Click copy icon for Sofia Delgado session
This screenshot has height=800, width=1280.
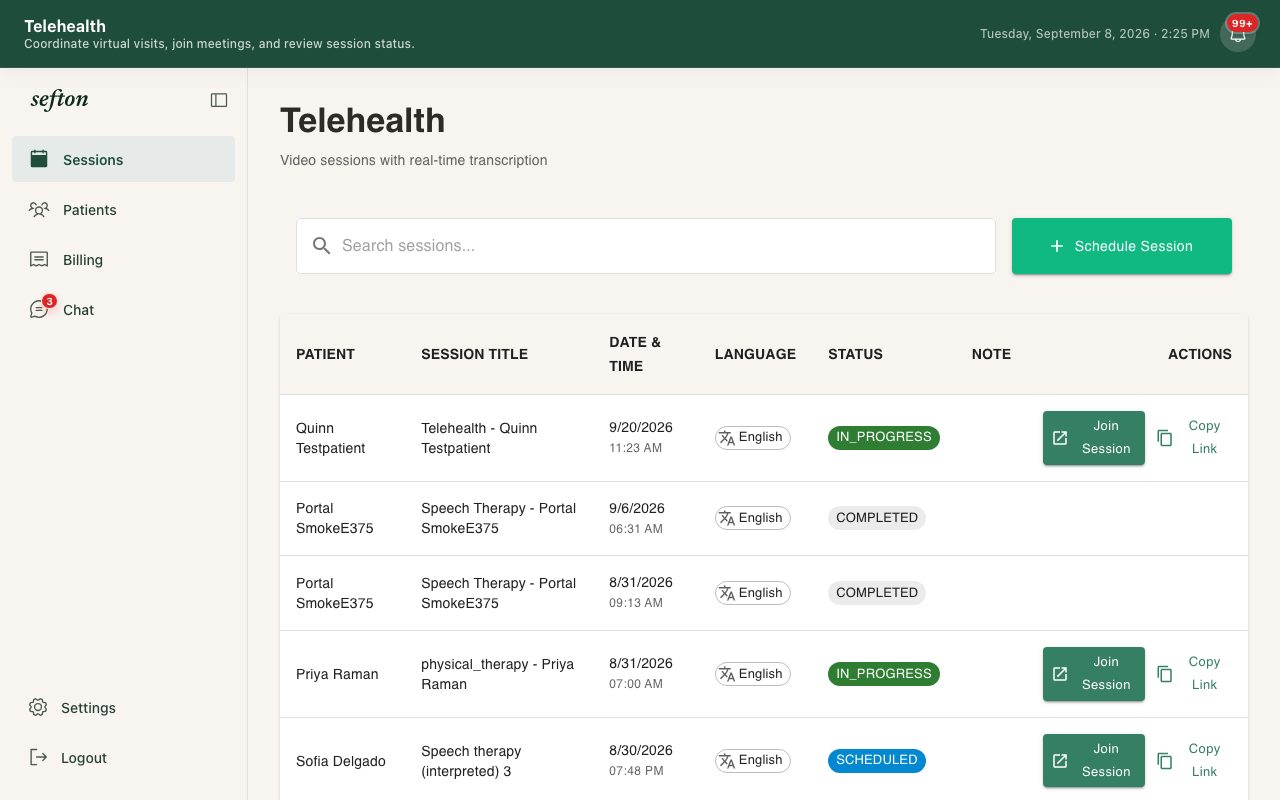click(1165, 761)
